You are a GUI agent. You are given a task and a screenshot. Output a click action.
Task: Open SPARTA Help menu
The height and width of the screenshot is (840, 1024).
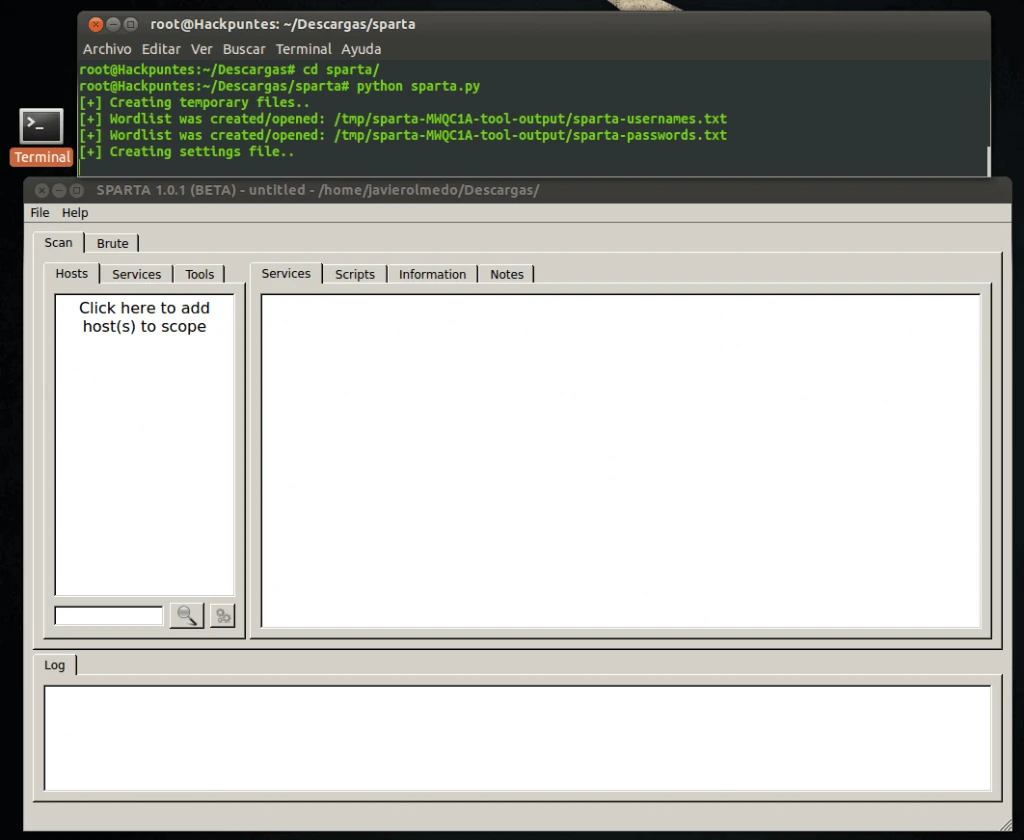point(75,212)
